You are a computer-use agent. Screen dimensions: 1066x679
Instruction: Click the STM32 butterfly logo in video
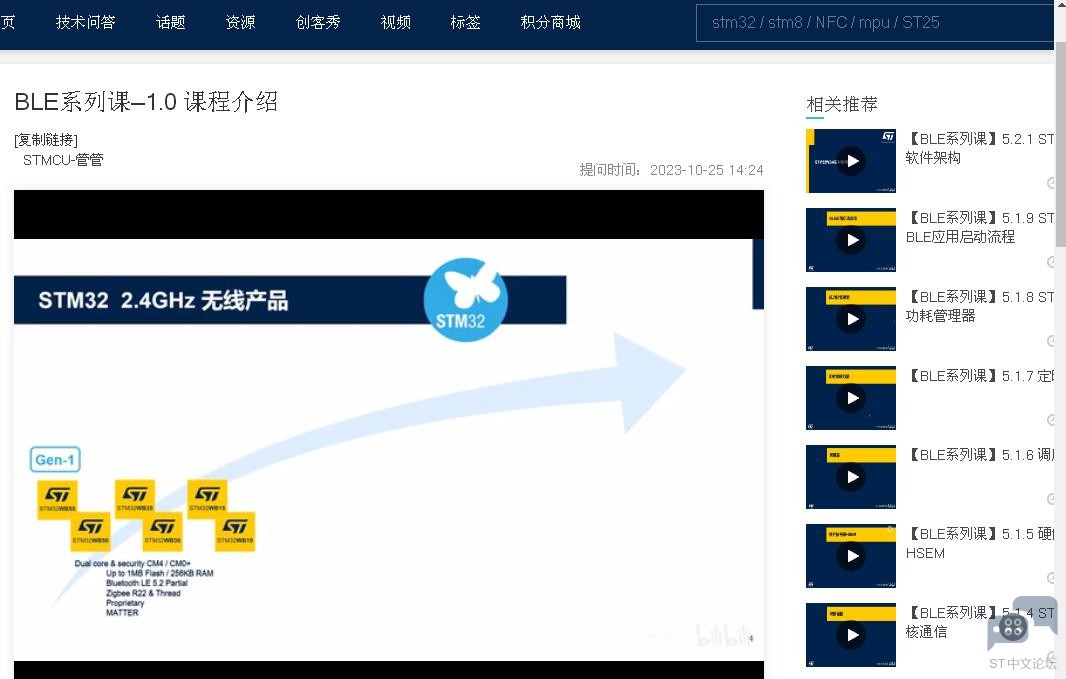(466, 300)
